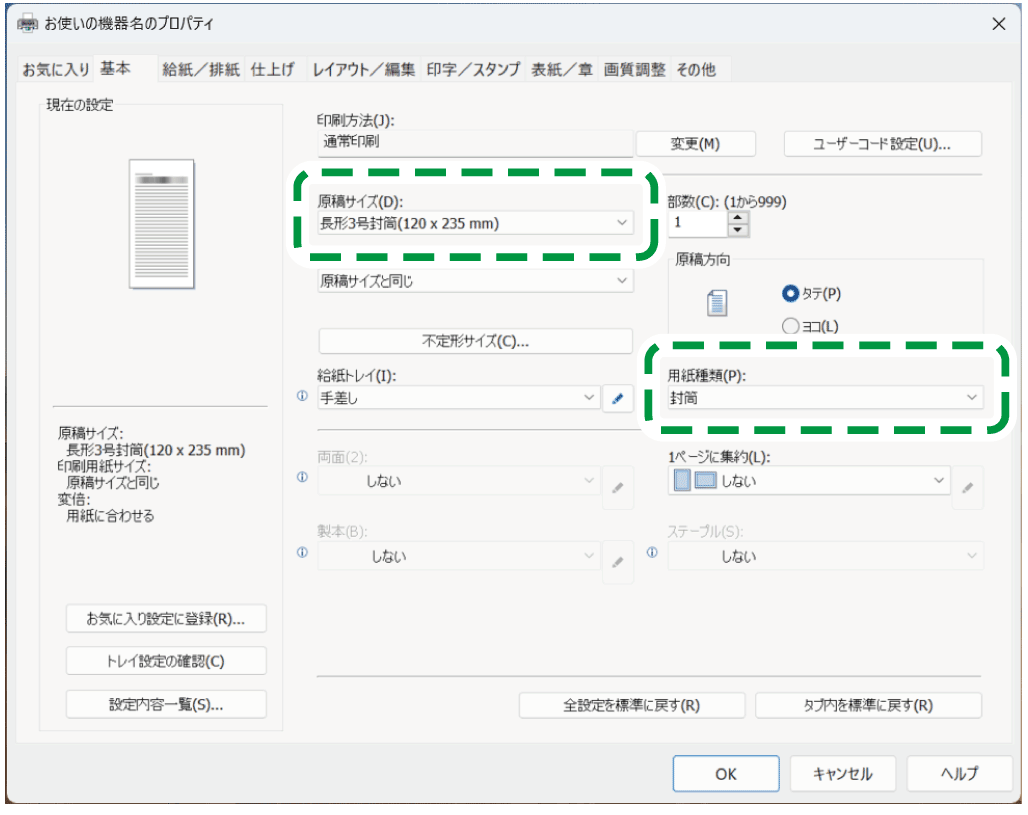Screen dimensions: 1028x815
Task: Click the 部数 copies input field
Action: pyautogui.click(x=697, y=223)
